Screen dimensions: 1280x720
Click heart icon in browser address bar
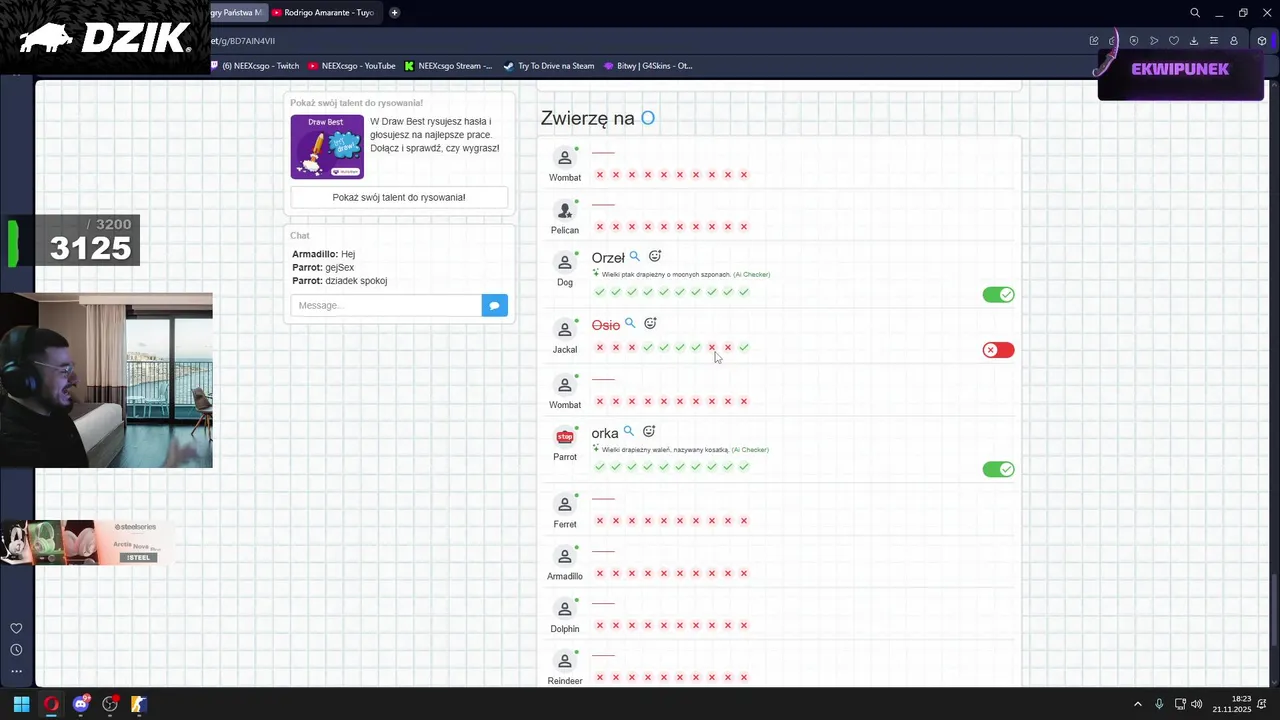point(1174,41)
